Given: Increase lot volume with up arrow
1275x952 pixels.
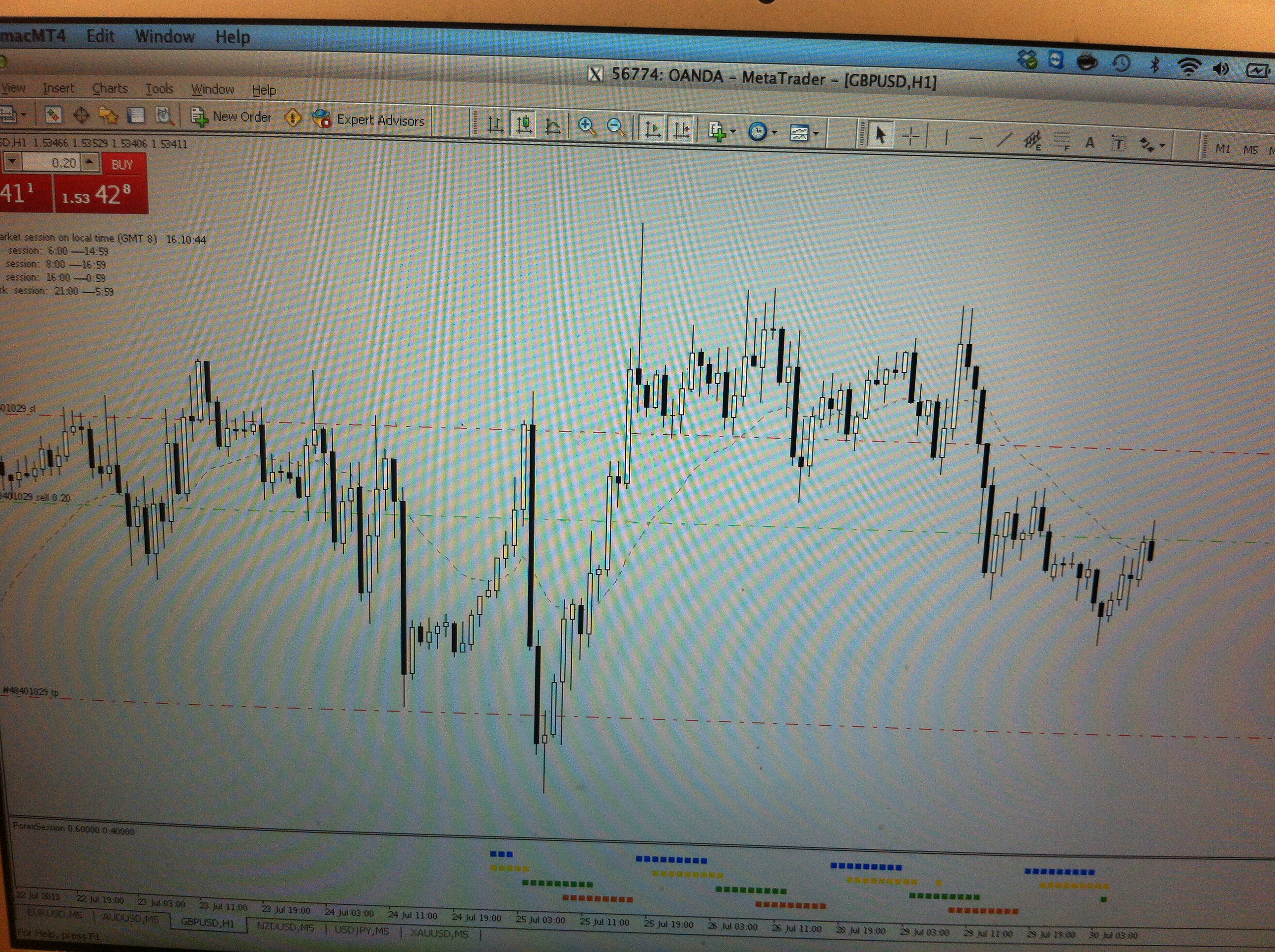Looking at the screenshot, I should (x=89, y=162).
